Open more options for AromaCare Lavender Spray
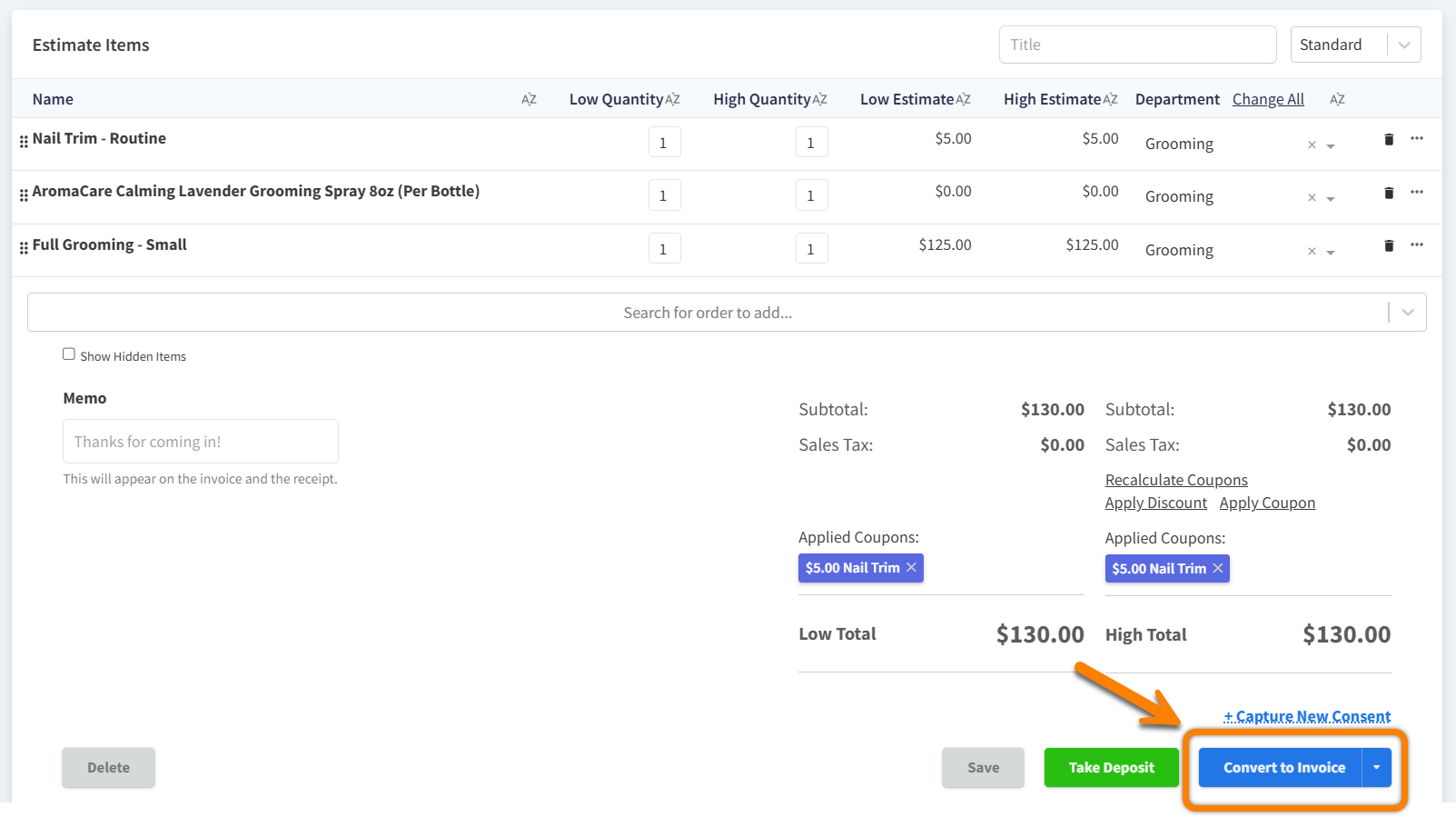Image resolution: width=1456 pixels, height=817 pixels. (1417, 192)
